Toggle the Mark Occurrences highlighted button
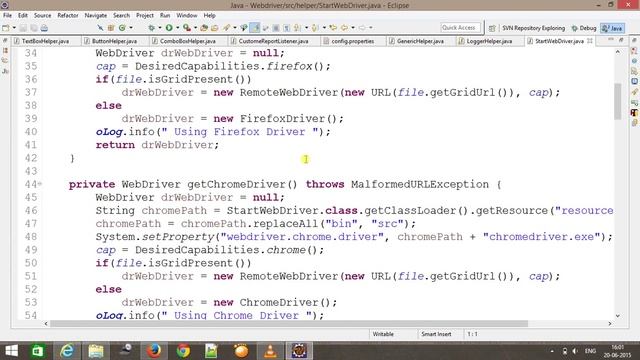This screenshot has width=640, height=360. point(255,28)
